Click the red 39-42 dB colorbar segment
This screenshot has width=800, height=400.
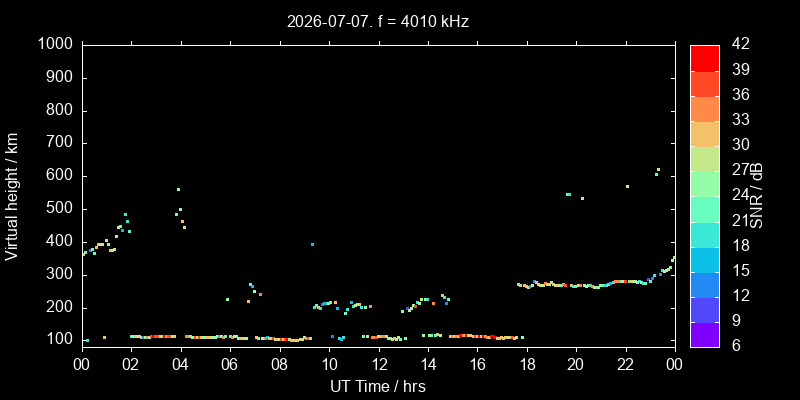pos(705,58)
